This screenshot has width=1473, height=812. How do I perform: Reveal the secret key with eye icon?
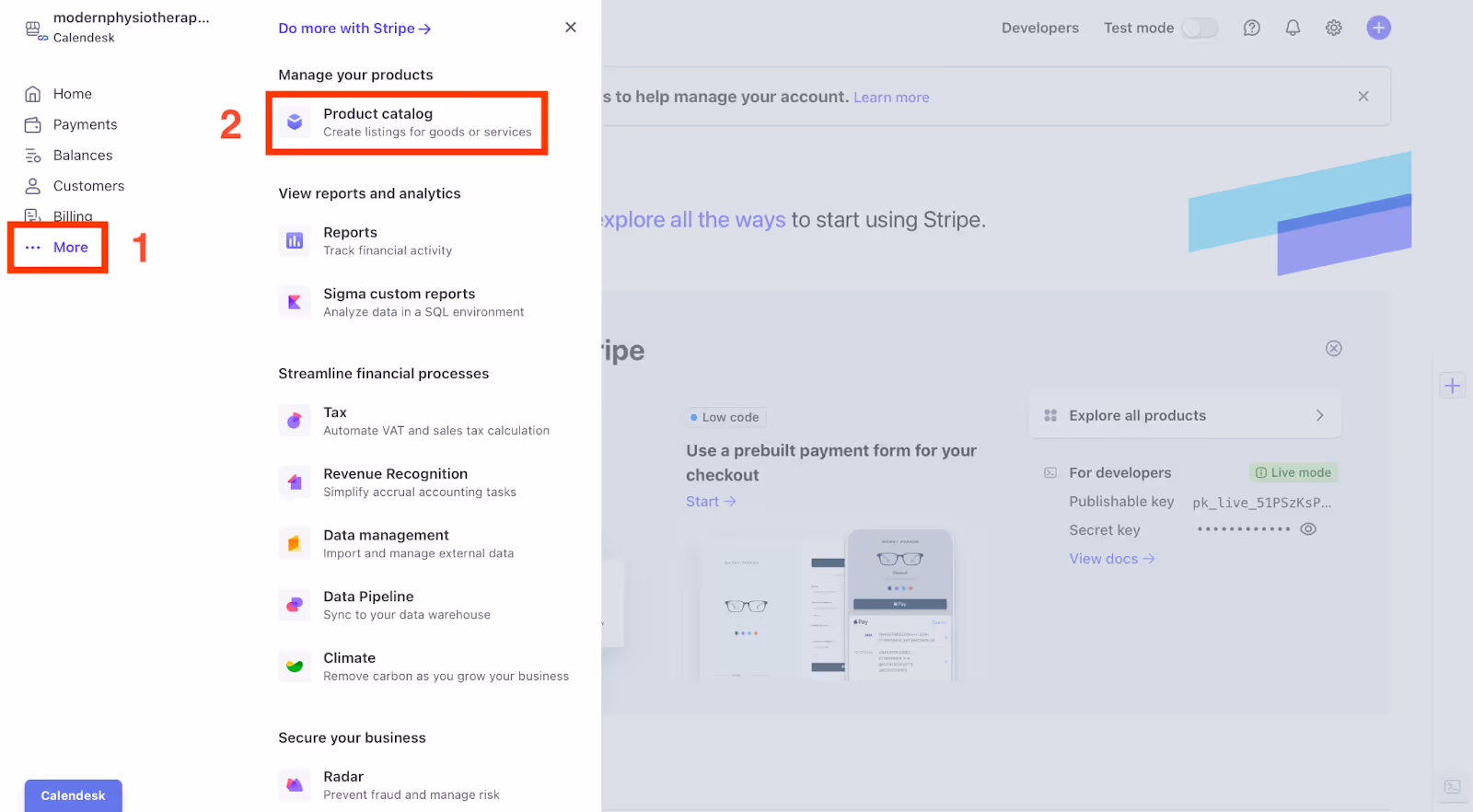pos(1307,529)
